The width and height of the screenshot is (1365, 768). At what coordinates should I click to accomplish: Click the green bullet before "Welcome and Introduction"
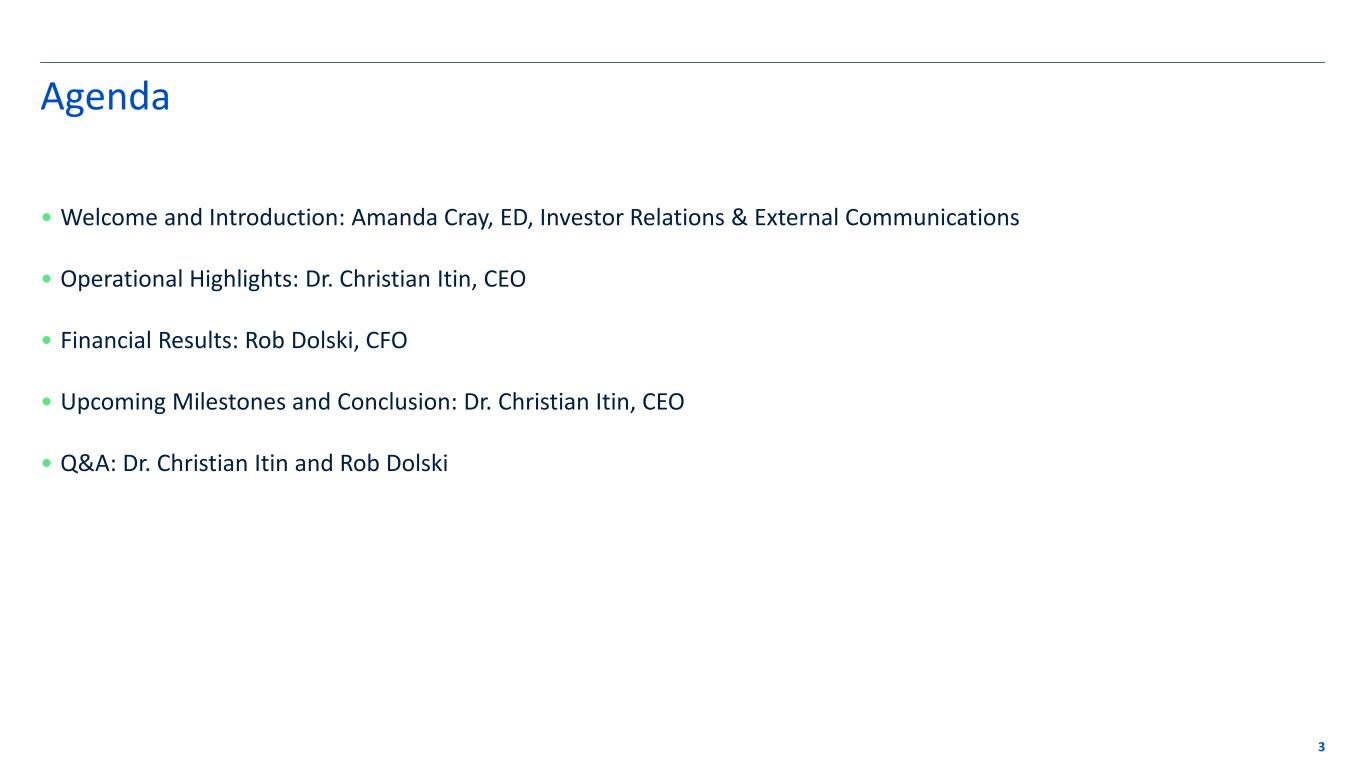coord(47,218)
